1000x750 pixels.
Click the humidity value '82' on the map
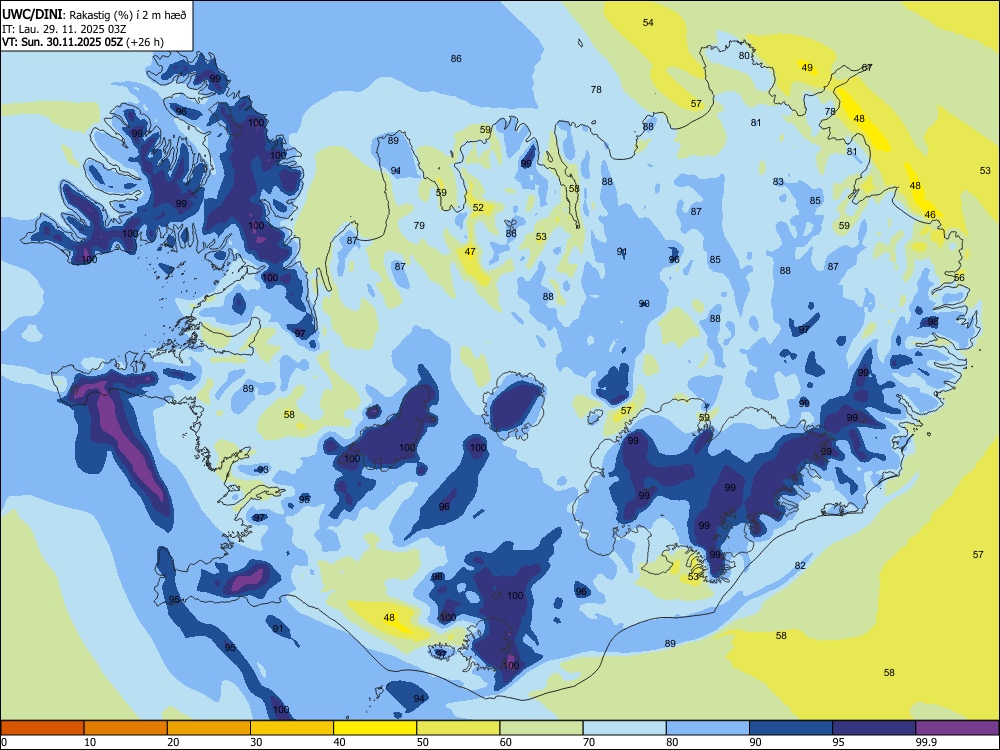[x=800, y=566]
